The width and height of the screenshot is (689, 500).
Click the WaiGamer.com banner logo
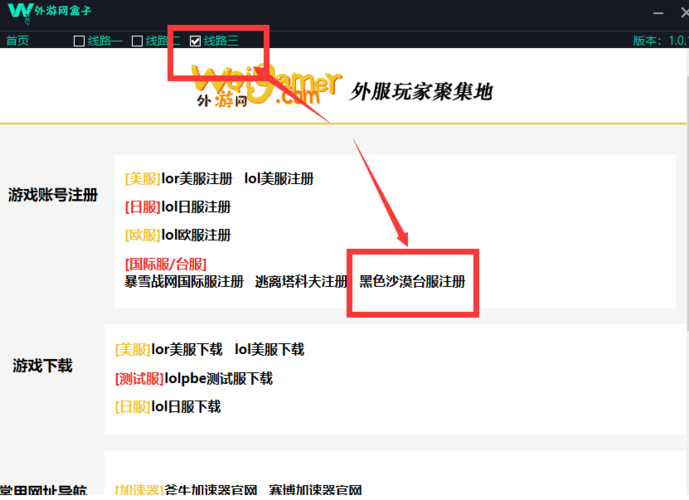tap(267, 86)
